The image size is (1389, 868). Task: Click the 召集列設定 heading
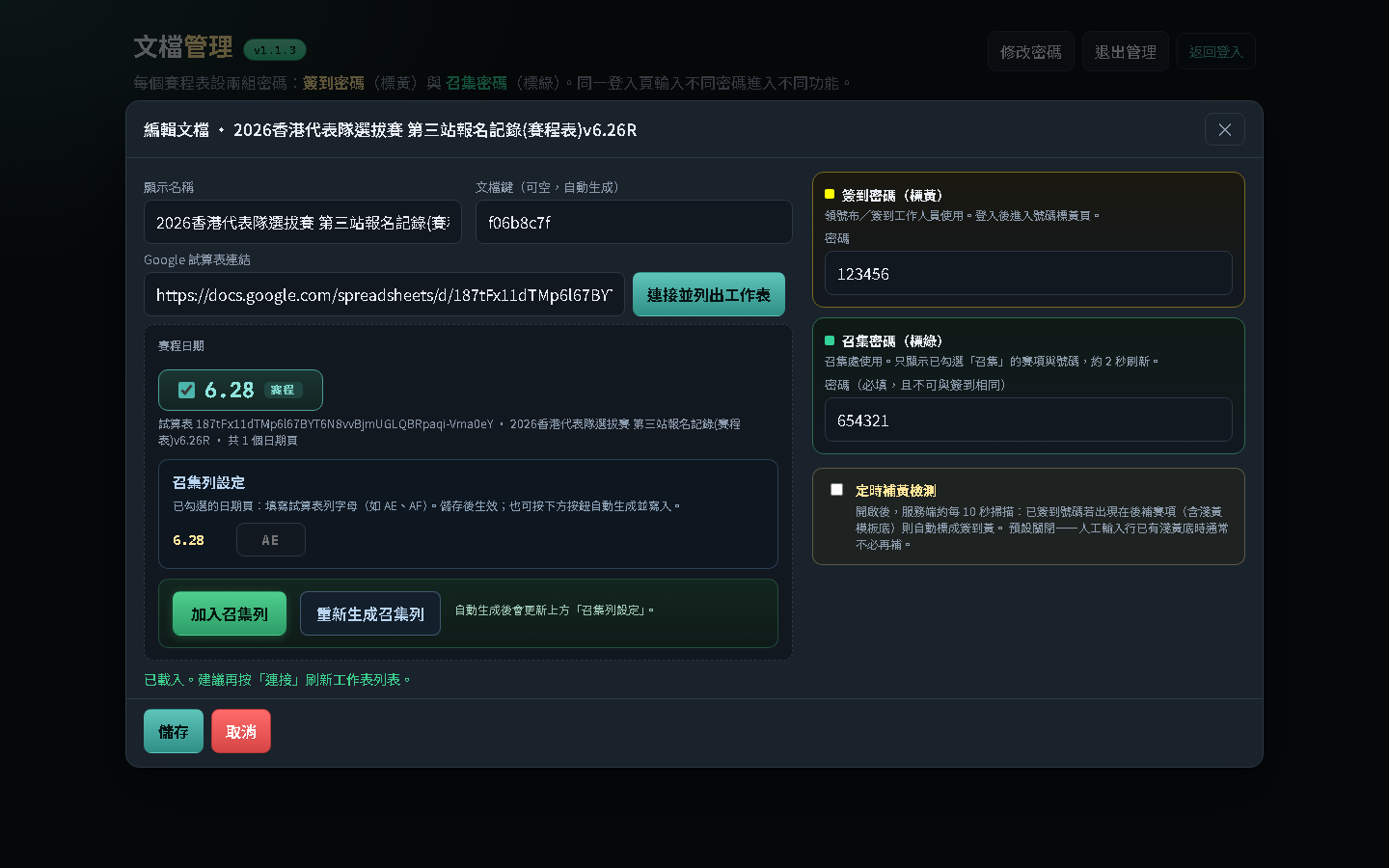[208, 482]
